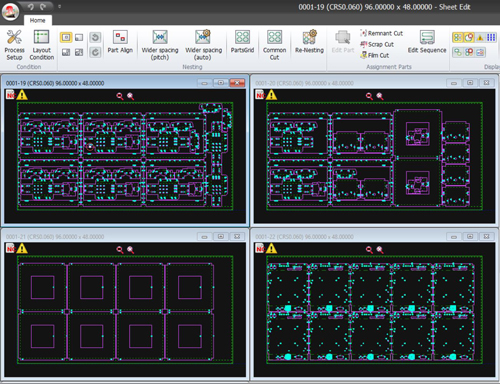This screenshot has width=500, height=384.
Task: Open Process Setup
Action: tap(14, 45)
